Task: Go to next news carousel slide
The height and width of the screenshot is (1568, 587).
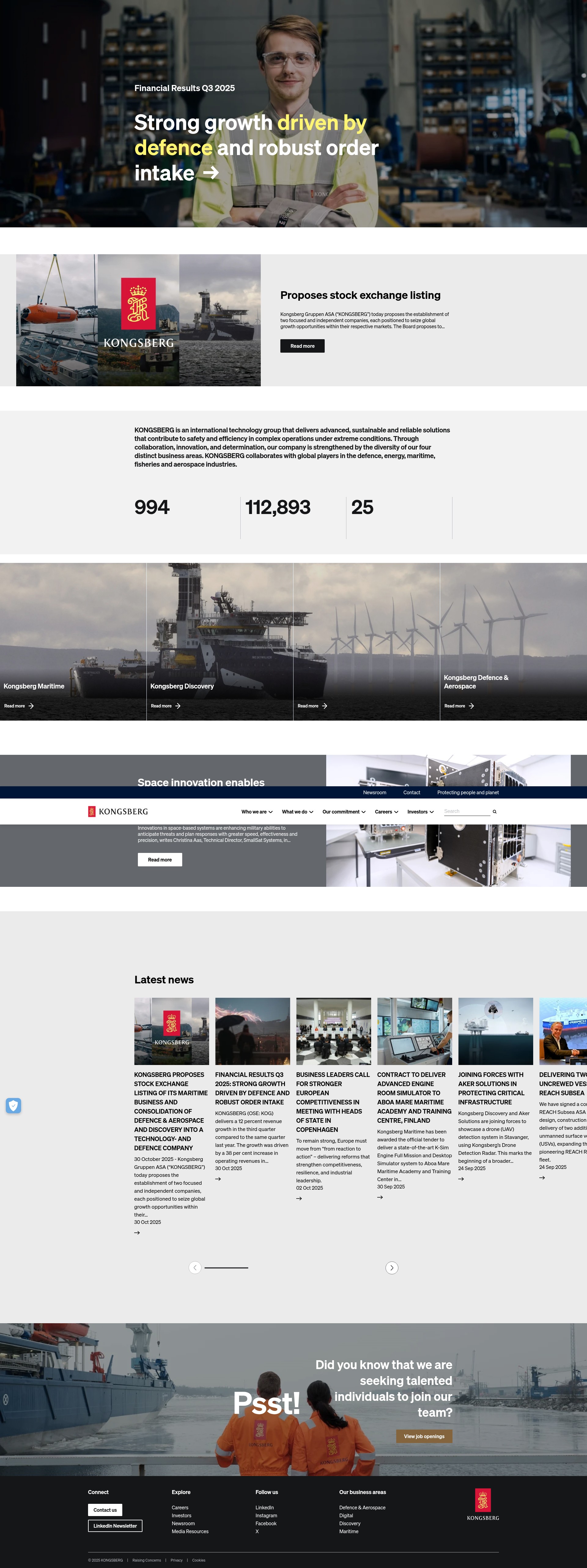Action: click(392, 1268)
